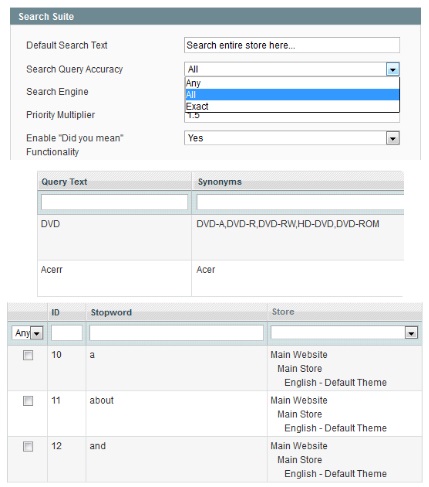Image resolution: width=429 pixels, height=487 pixels.
Task: Tick the checkbox for stopword 'a'
Action: coord(28,355)
